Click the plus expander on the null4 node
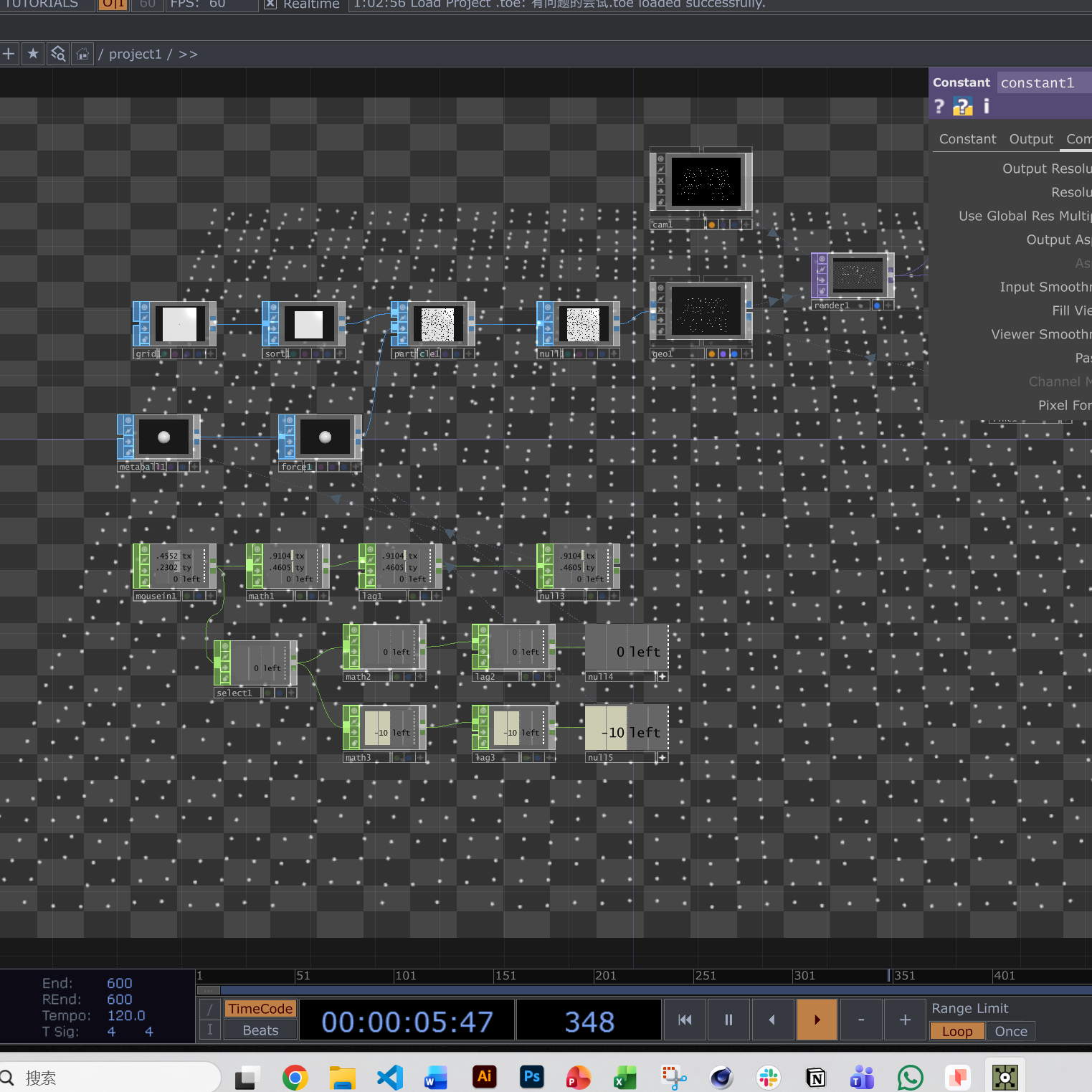The height and width of the screenshot is (1092, 1092). point(663,676)
